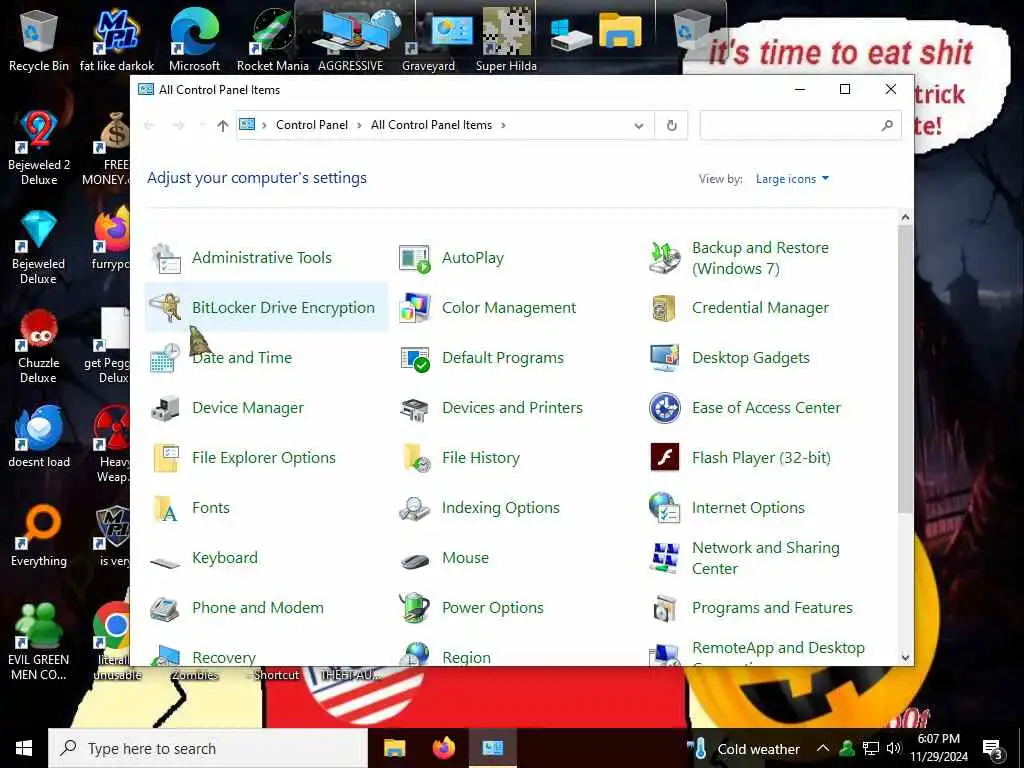Click the taskbar search box

[x=208, y=748]
